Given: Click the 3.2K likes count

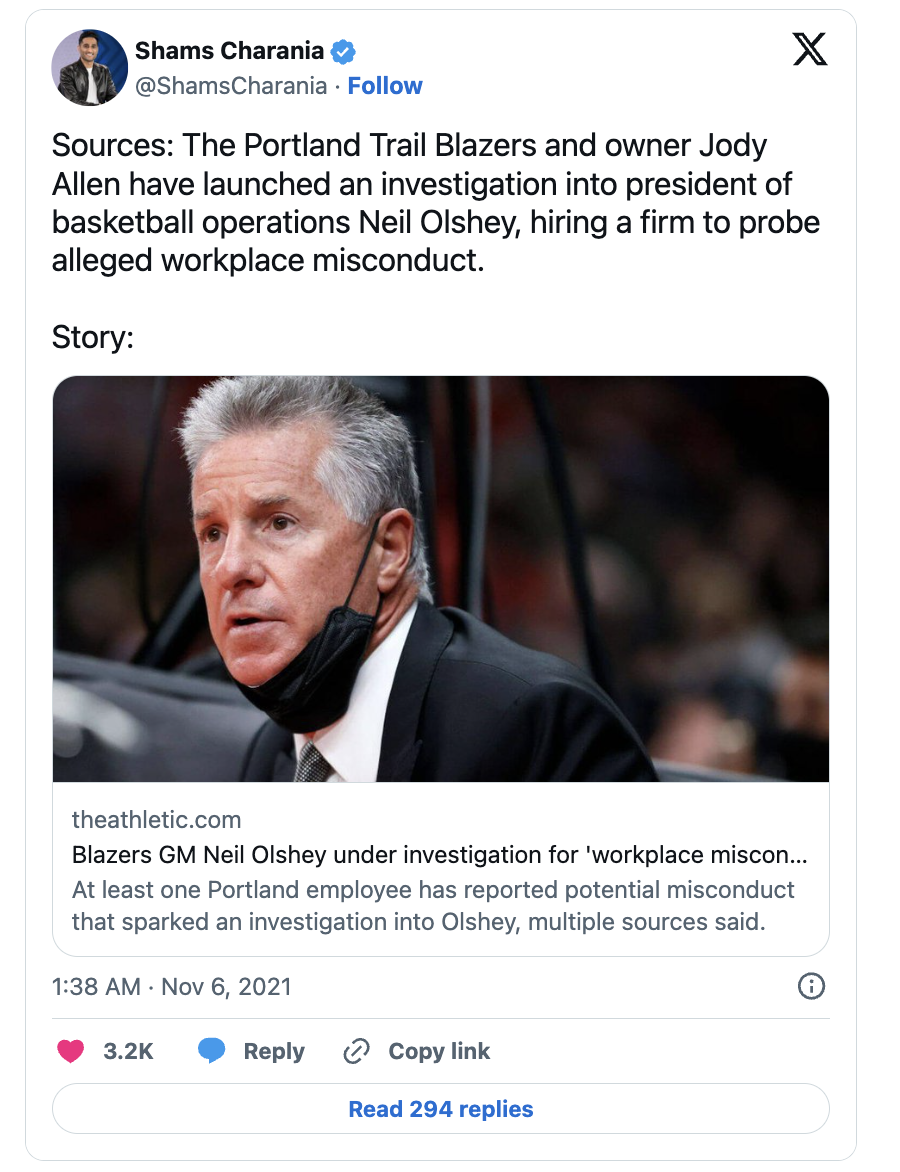Looking at the screenshot, I should [128, 1051].
